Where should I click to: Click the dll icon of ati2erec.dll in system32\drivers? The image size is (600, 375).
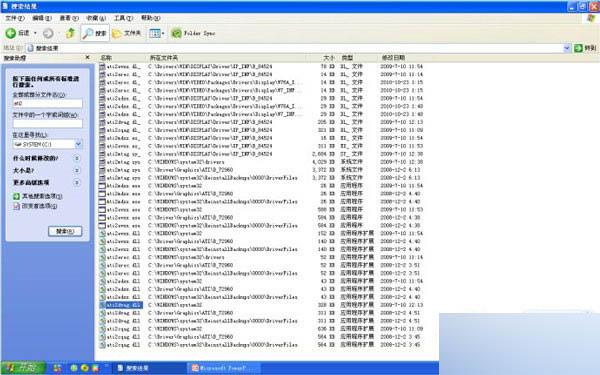point(102,257)
